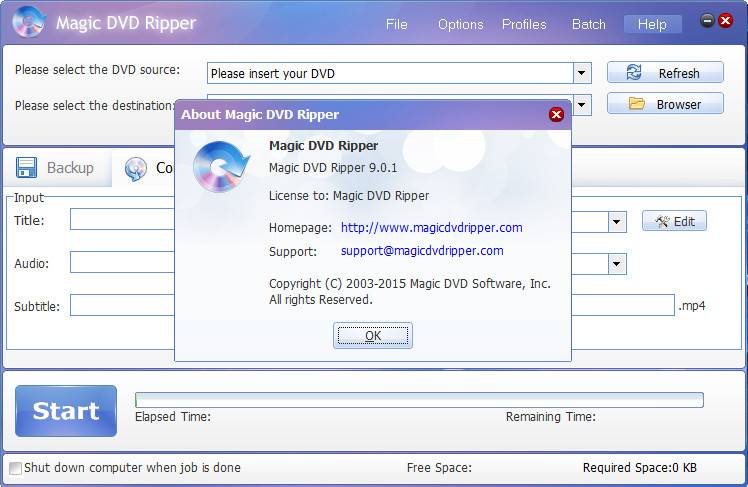Viewport: 748px width, 487px height.
Task: Click the Audio input field
Action: (122, 262)
